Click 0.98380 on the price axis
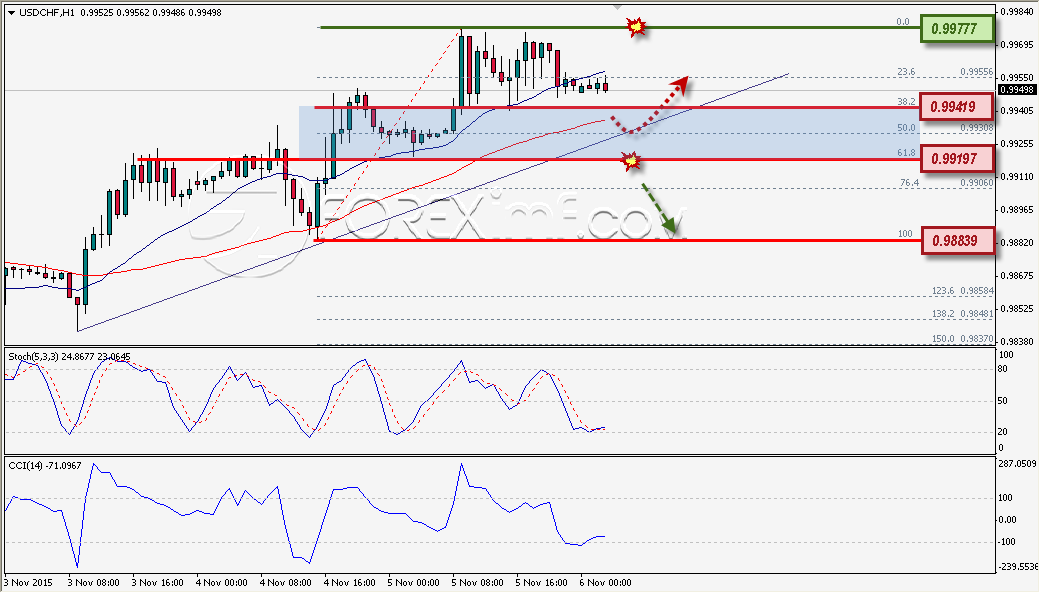 pyautogui.click(x=1017, y=342)
